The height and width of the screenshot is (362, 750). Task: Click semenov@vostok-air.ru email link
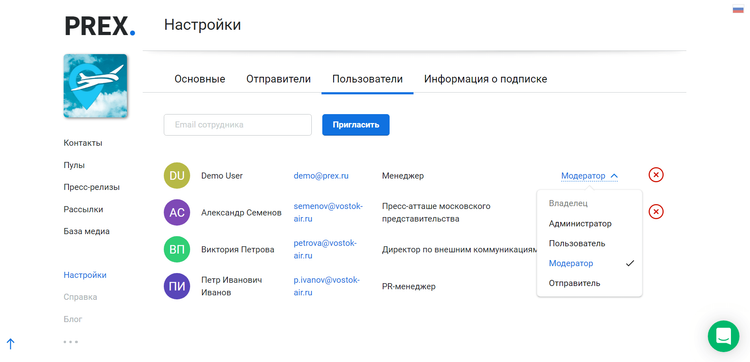328,212
